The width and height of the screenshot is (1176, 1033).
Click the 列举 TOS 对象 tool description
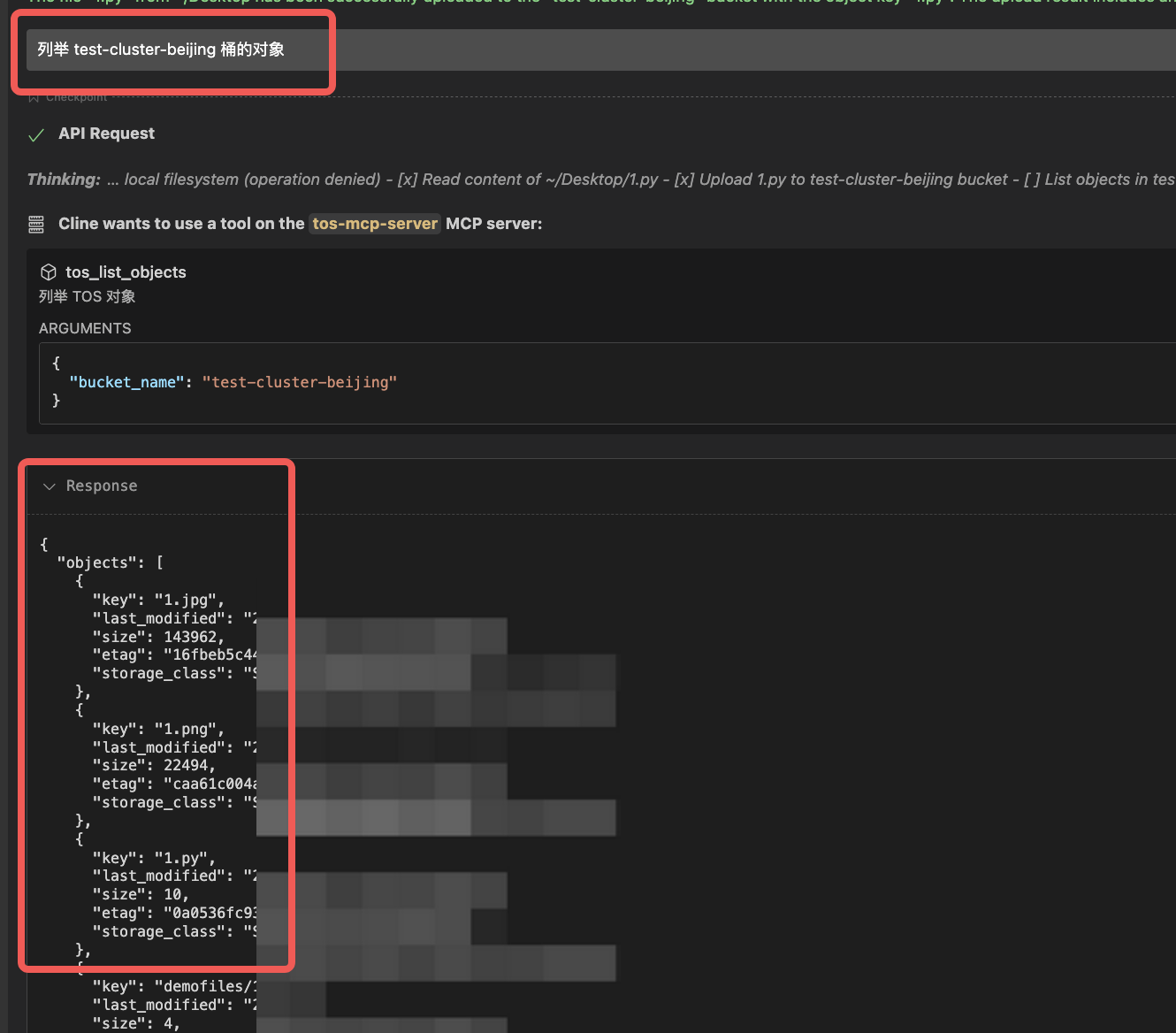point(87,296)
